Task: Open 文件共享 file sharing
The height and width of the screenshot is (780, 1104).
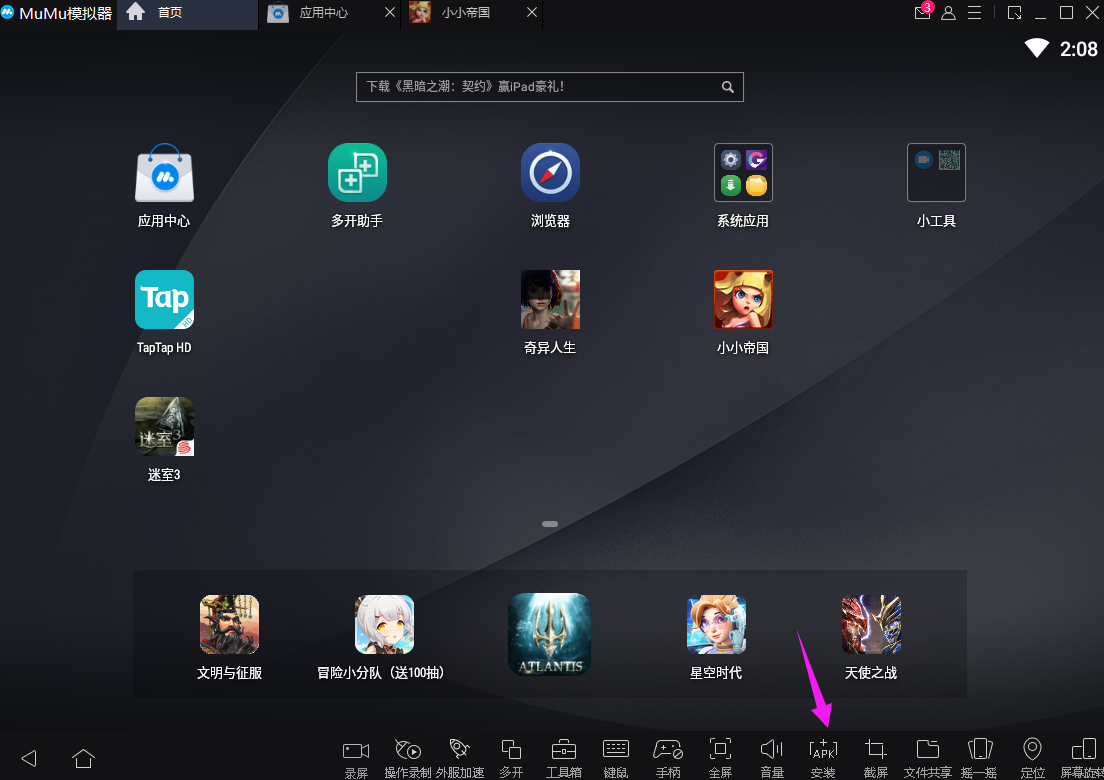Action: (x=927, y=758)
